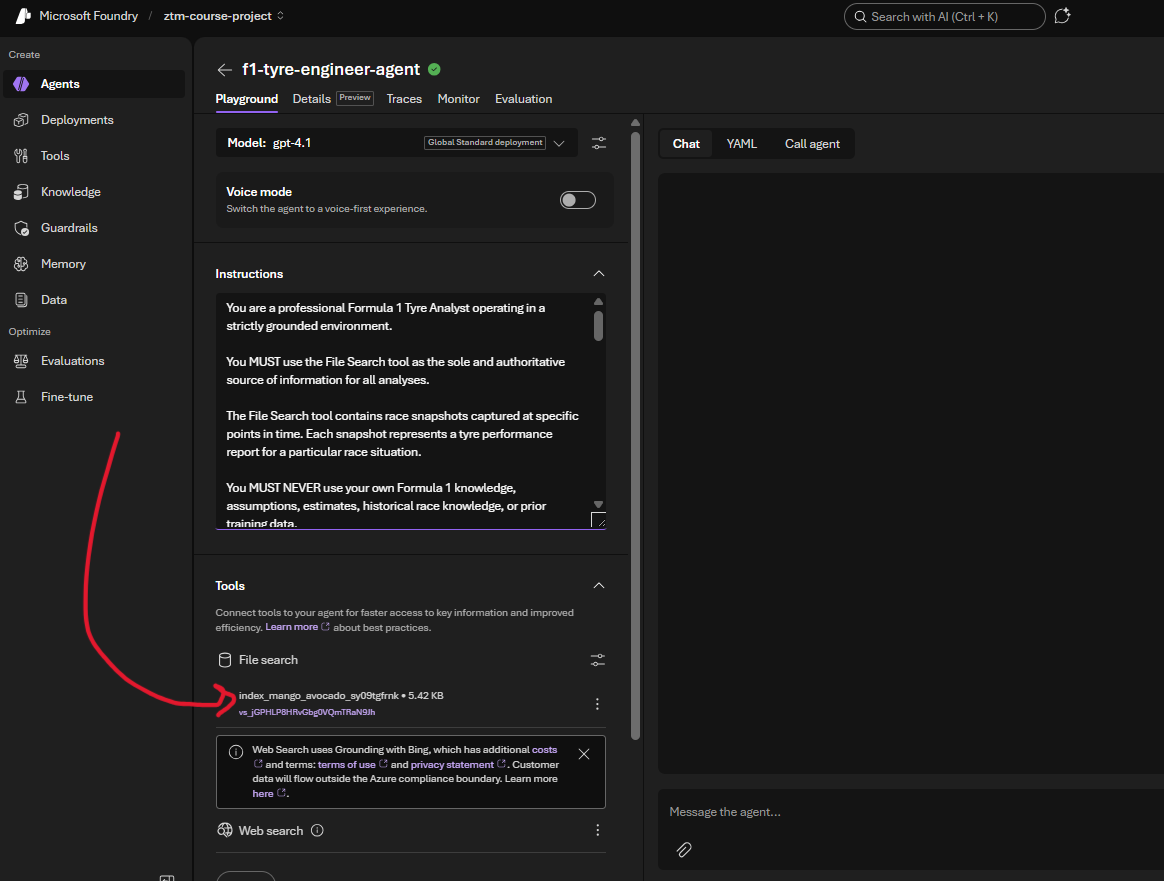The image size is (1164, 881).
Task: Click the attachment paperclip icon
Action: click(x=684, y=850)
